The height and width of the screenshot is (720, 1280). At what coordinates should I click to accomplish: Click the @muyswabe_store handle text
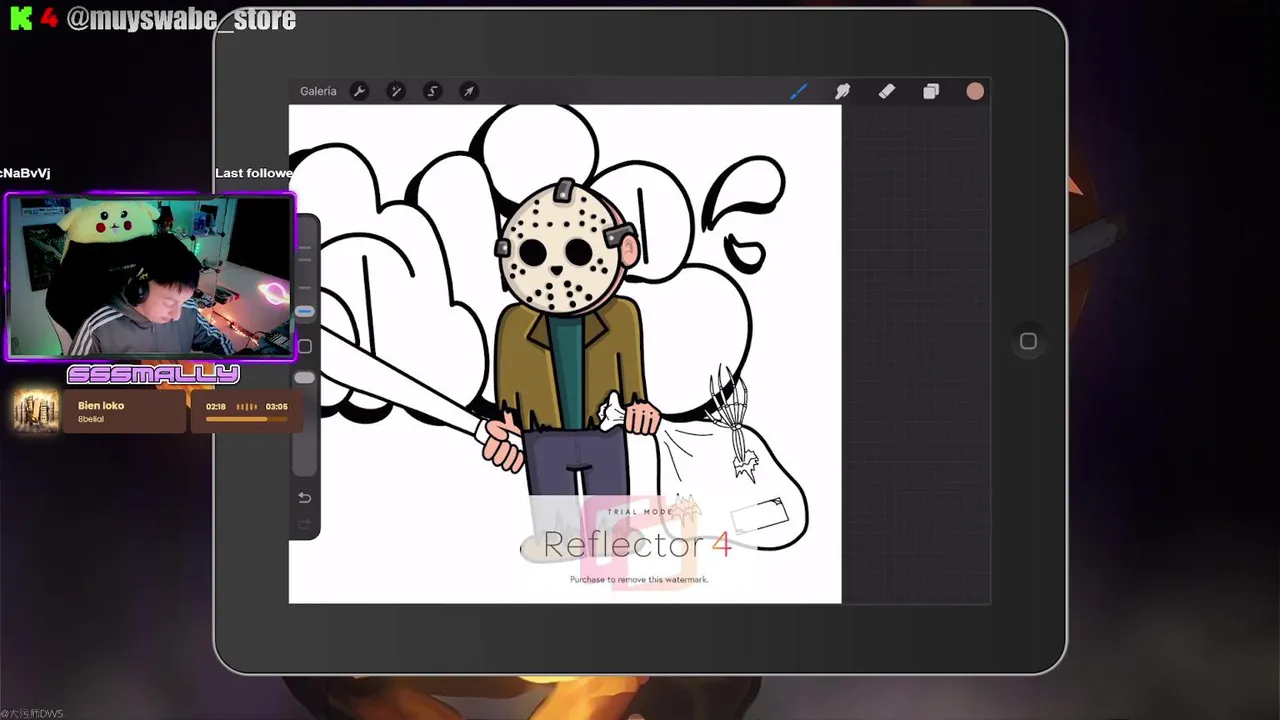coord(181,19)
